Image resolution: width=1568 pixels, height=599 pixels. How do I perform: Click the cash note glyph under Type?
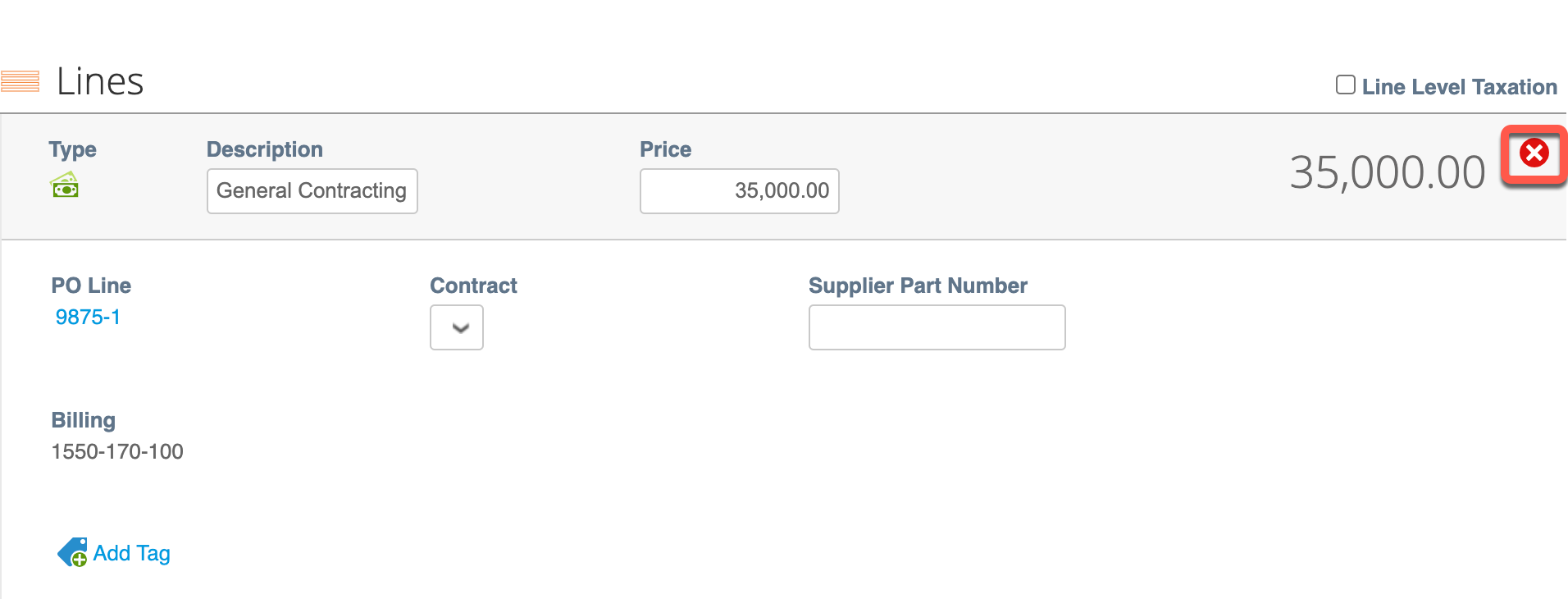(x=66, y=185)
